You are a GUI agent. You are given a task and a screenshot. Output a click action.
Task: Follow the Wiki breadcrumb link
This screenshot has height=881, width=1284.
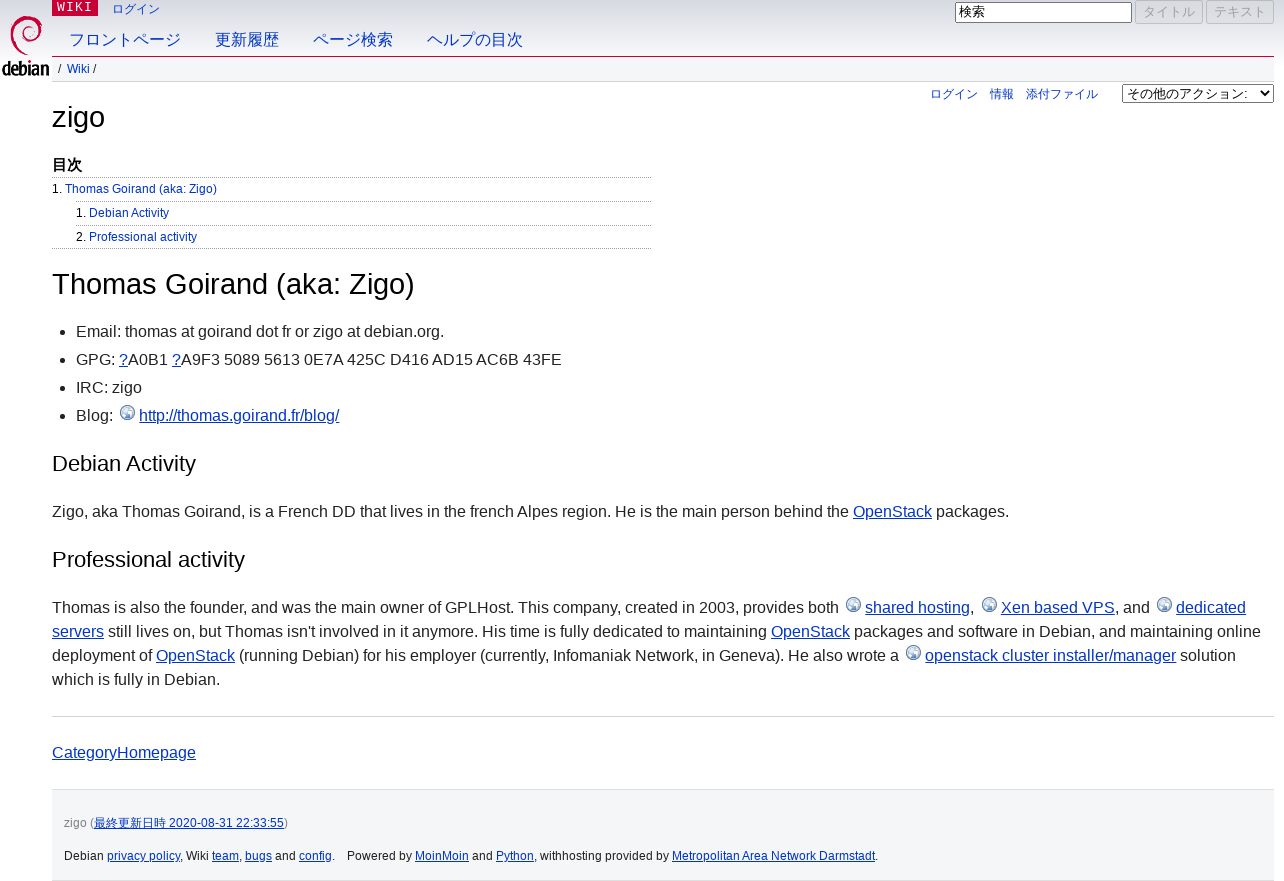[78, 69]
